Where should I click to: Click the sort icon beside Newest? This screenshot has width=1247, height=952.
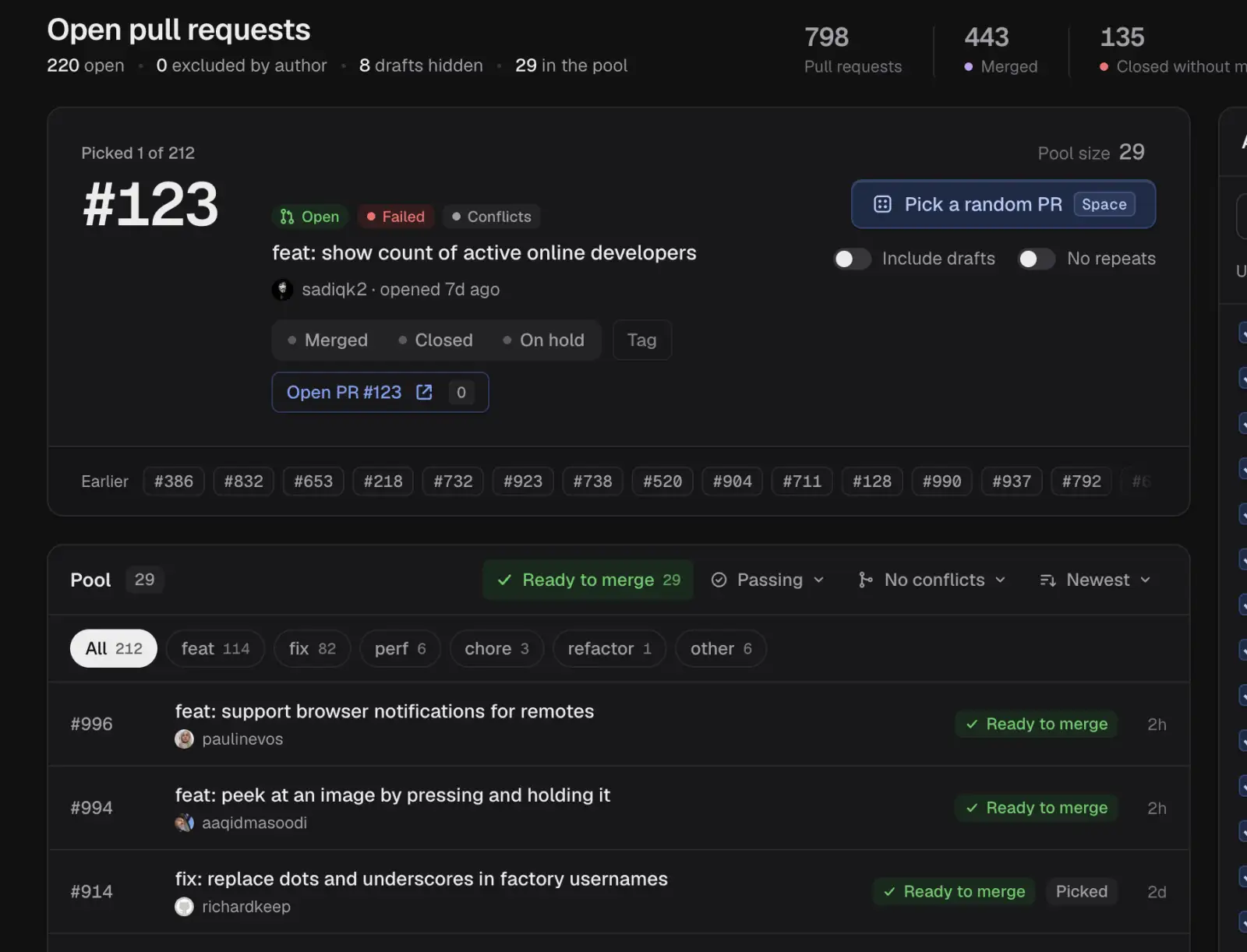[1047, 580]
